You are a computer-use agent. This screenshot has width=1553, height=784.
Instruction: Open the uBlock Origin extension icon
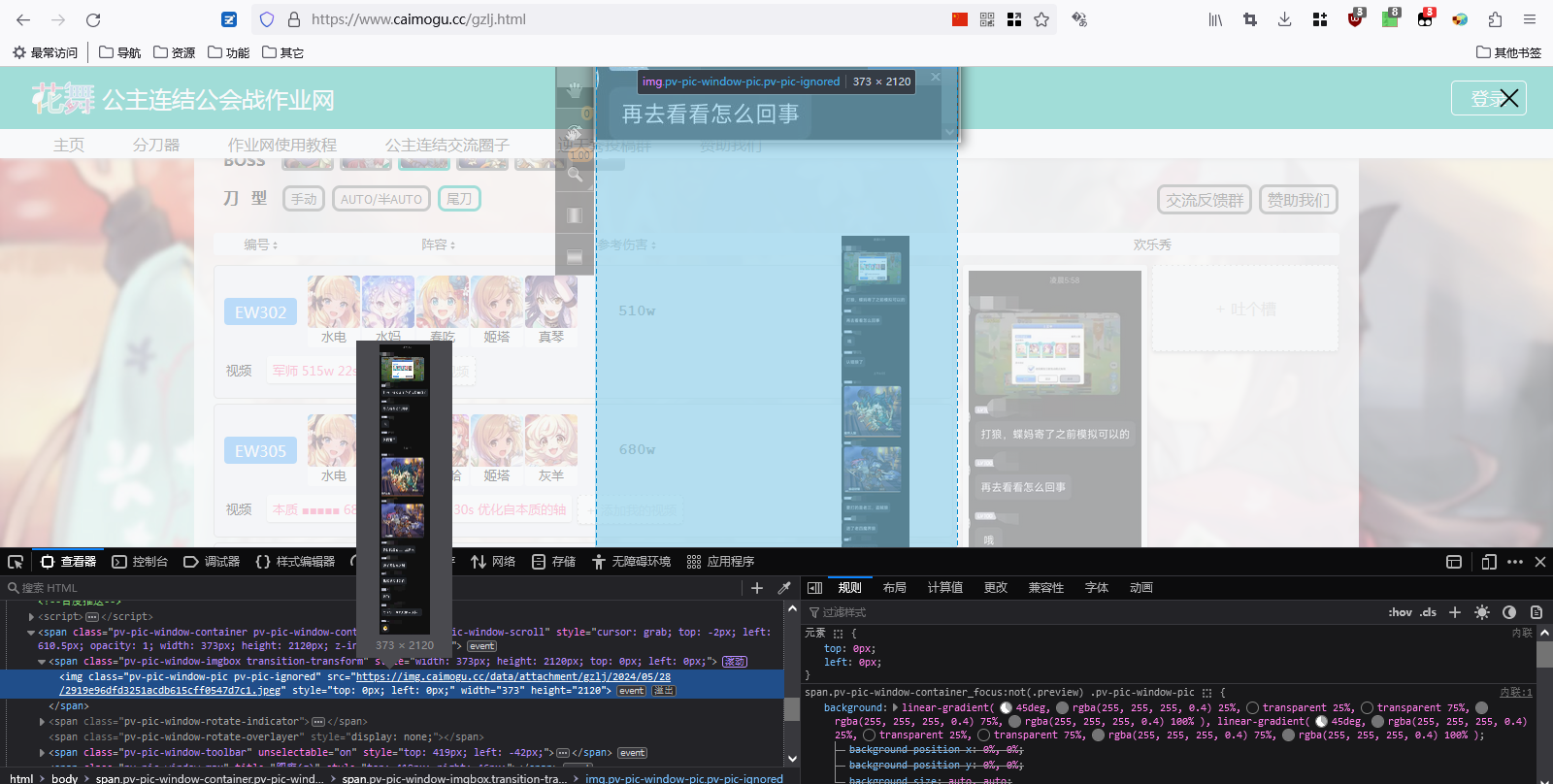[1355, 19]
